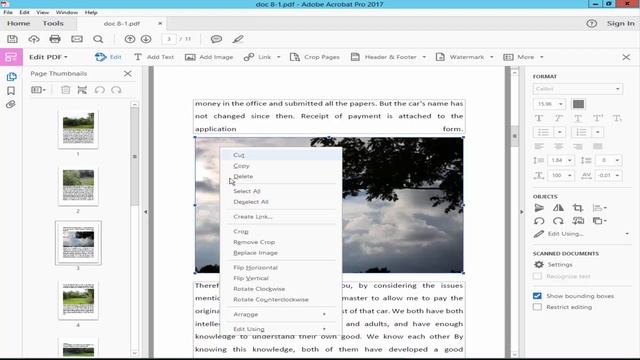Click the highlighter pen icon
The width and height of the screenshot is (640, 360).
click(238, 39)
